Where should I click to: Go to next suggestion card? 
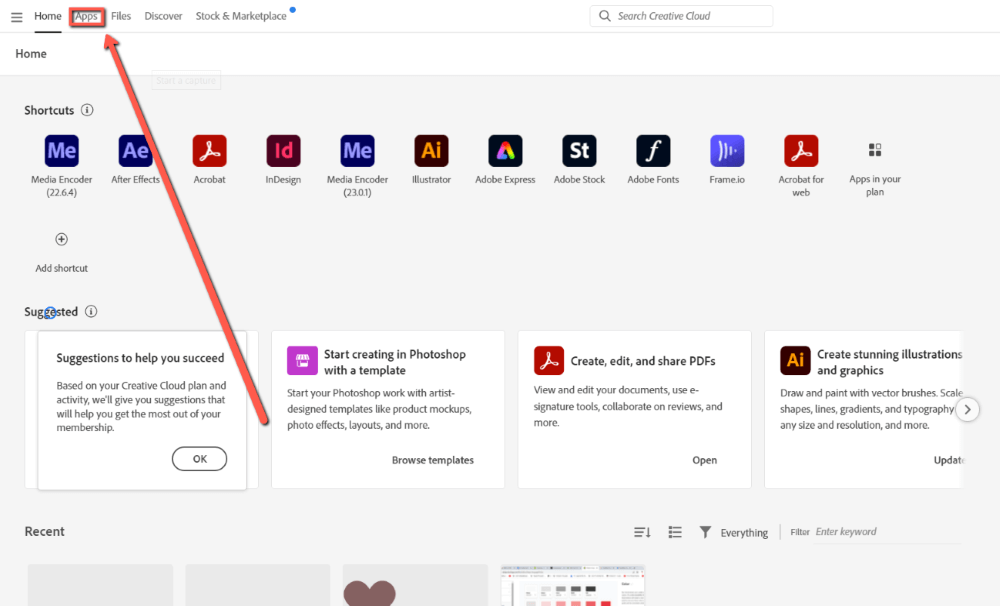(x=967, y=410)
